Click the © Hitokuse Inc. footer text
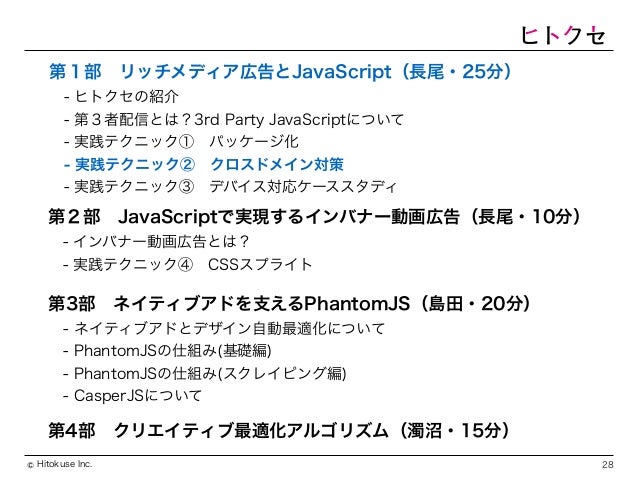The width and height of the screenshot is (638, 479). [x=60, y=464]
